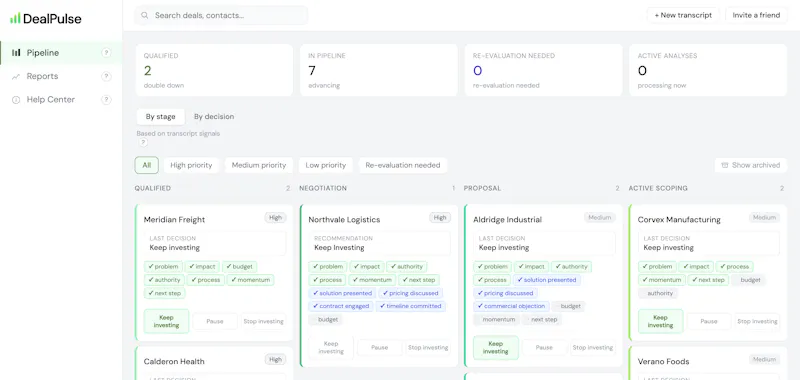Open the Aldridge Industrial deal
The image size is (800, 380).
508,220
